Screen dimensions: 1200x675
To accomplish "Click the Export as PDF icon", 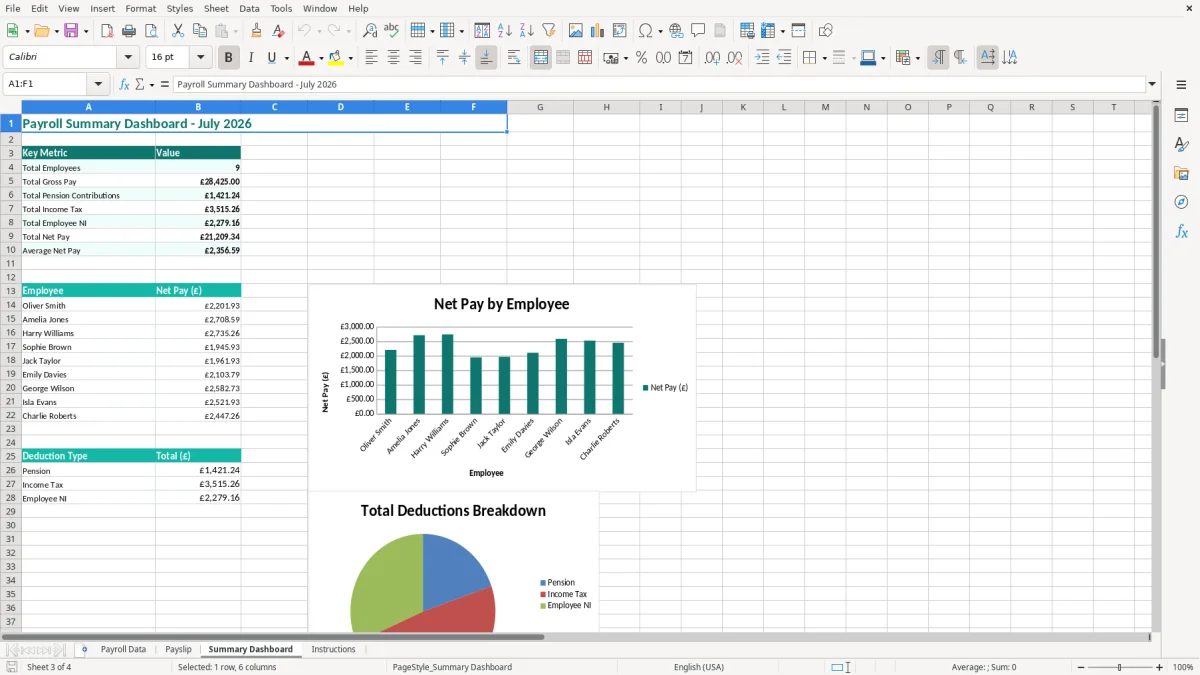I will coord(107,31).
